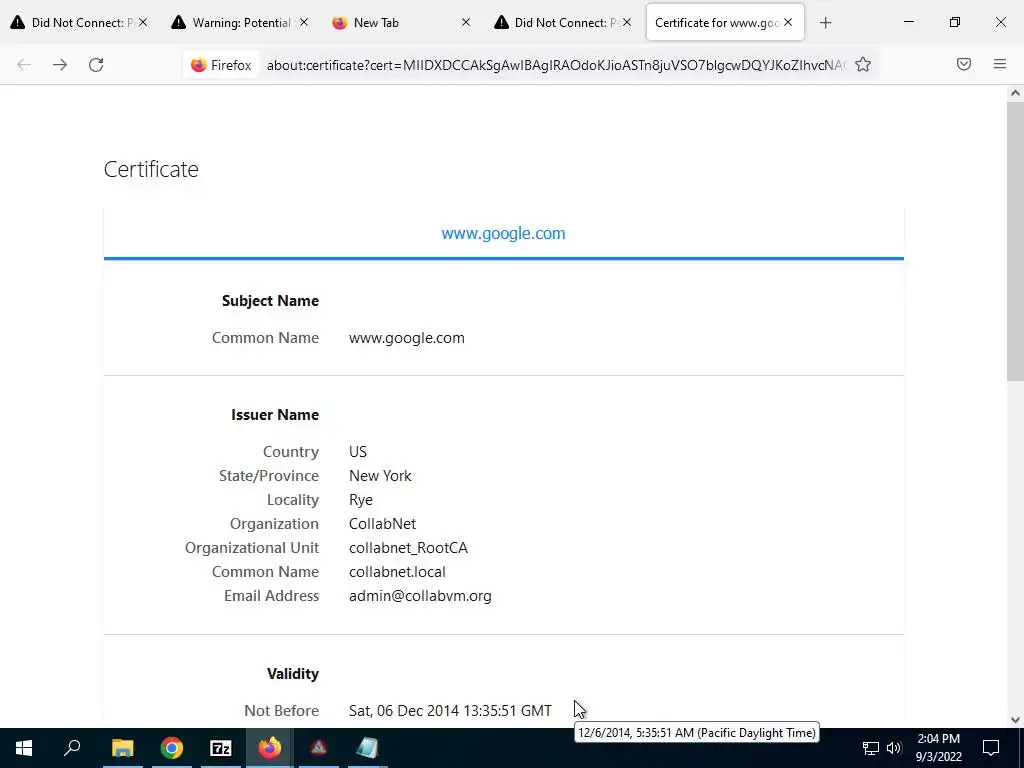The height and width of the screenshot is (768, 1024).
Task: Click the Certificate page heading
Action: 151,169
